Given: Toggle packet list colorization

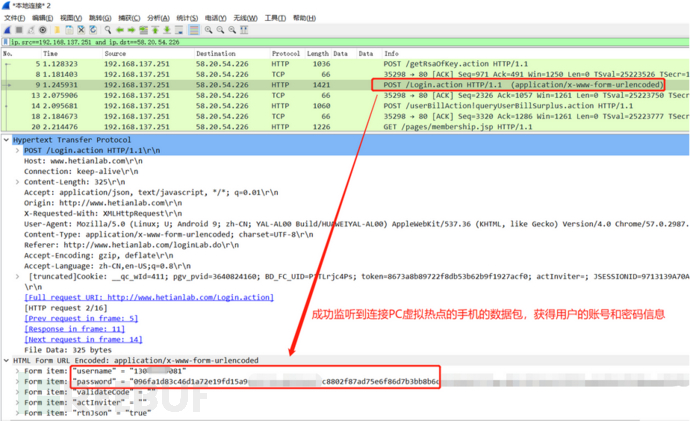Looking at the screenshot, I should pos(194,30).
